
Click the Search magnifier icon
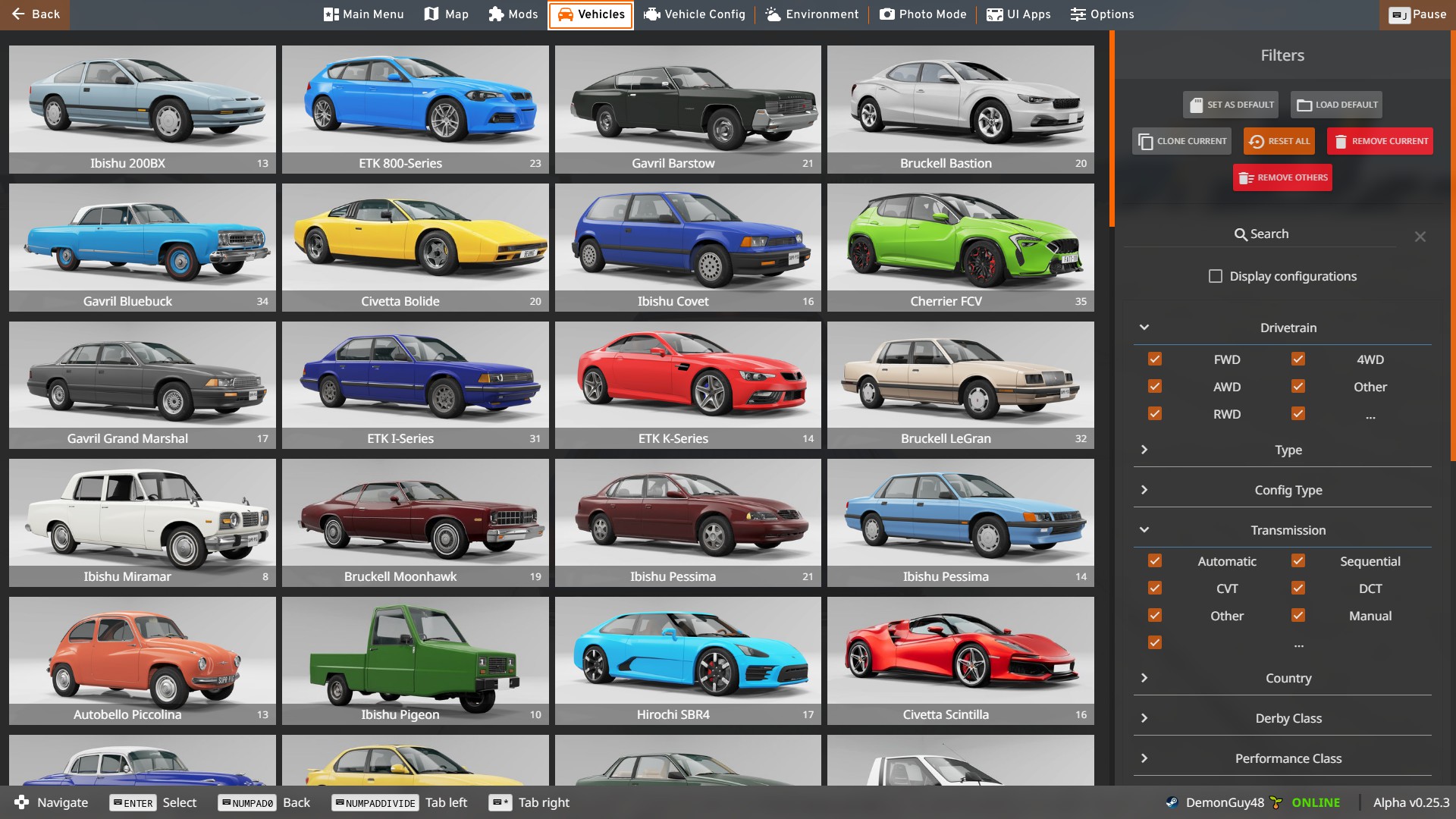click(1241, 234)
